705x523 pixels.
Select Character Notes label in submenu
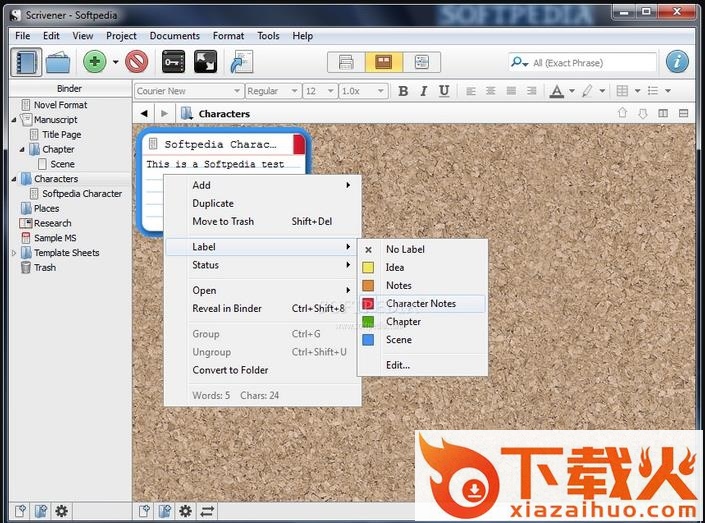[420, 303]
